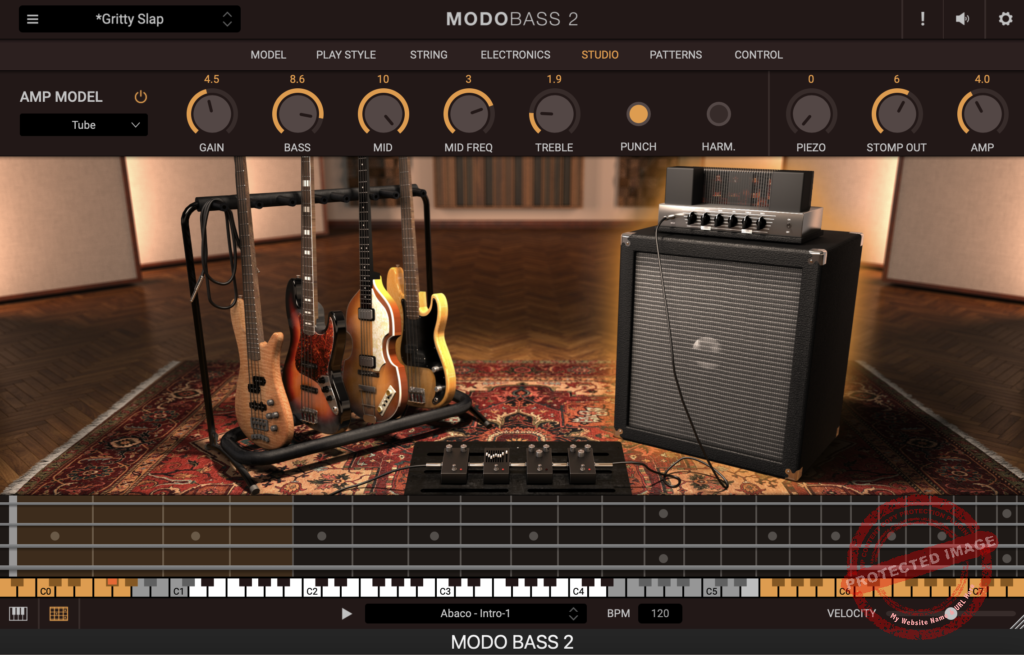1024x655 pixels.
Task: Click the BPM 120 field
Action: pos(660,613)
